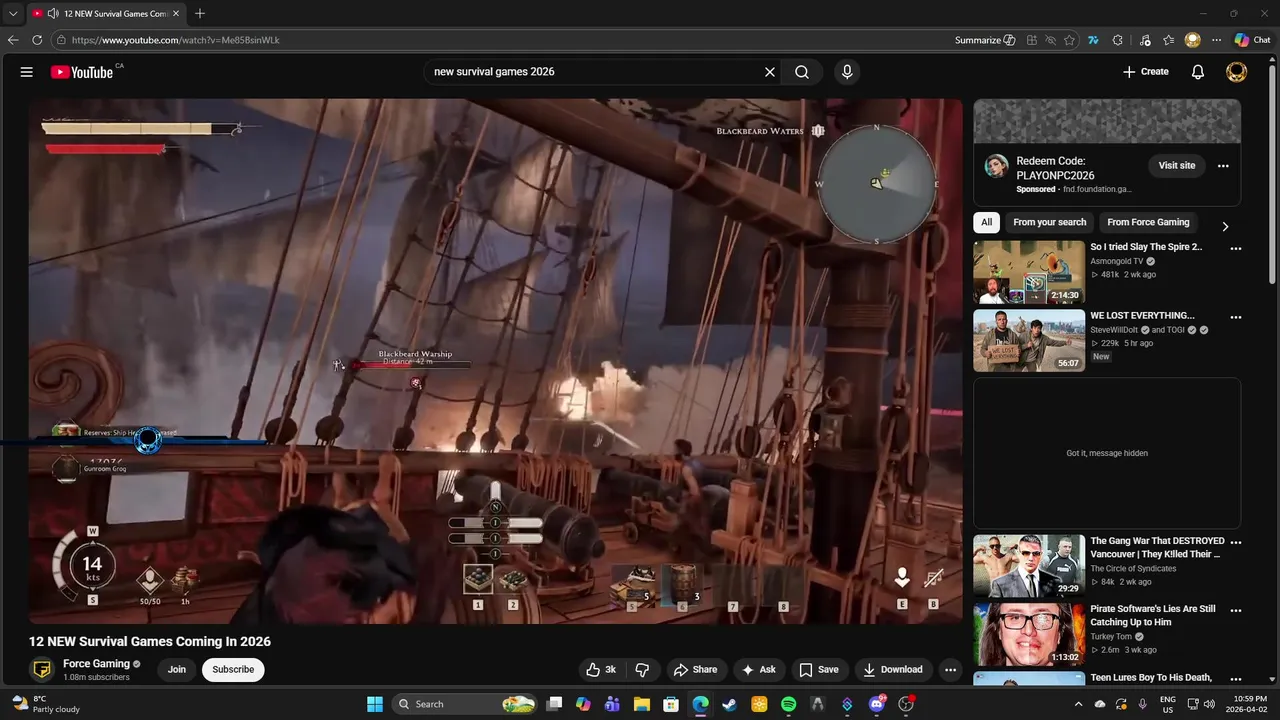Open options for Pirate Software video
Image resolution: width=1280 pixels, height=720 pixels.
pyautogui.click(x=1236, y=610)
